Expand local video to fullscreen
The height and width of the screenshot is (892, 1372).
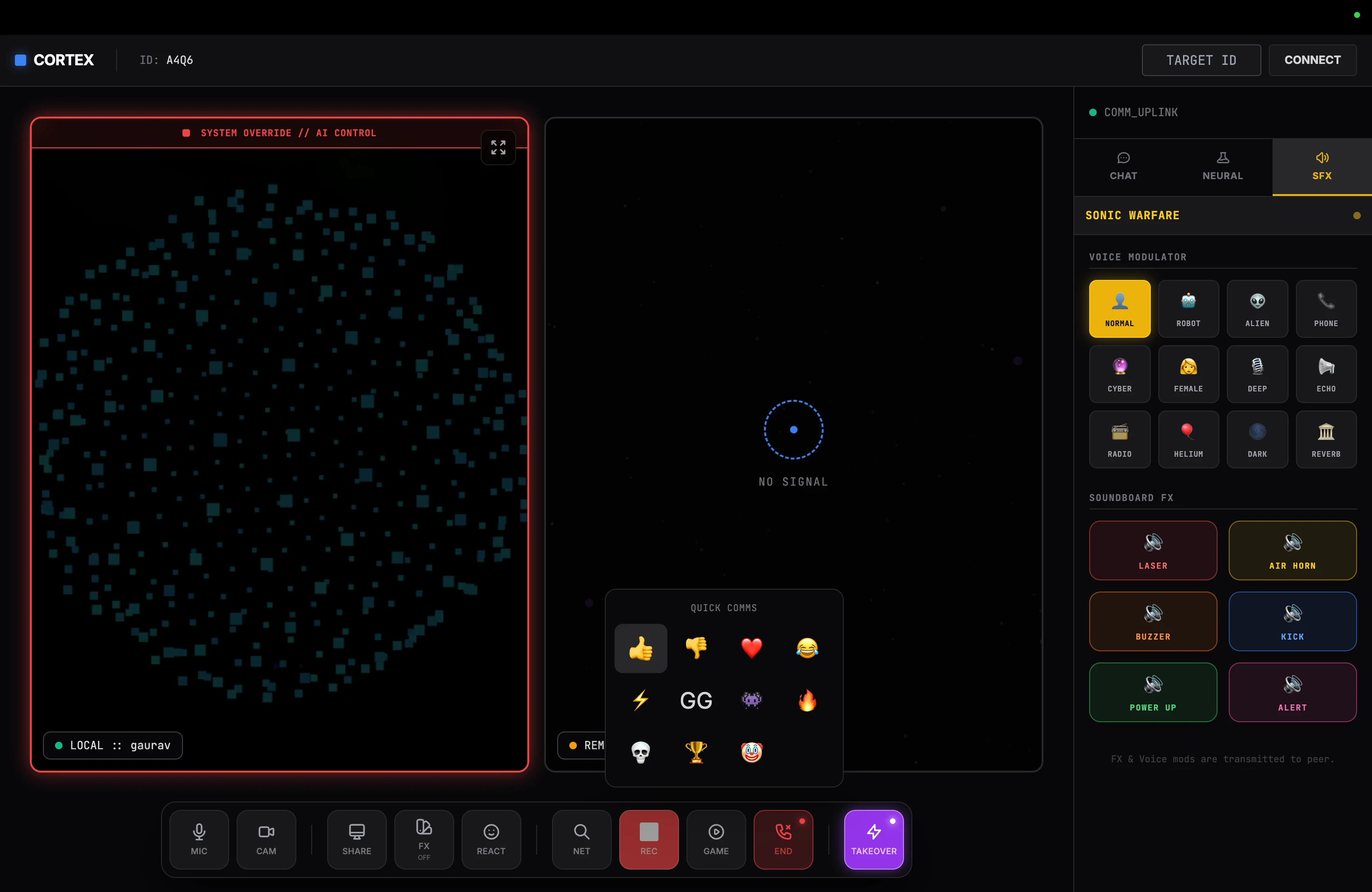(x=498, y=147)
